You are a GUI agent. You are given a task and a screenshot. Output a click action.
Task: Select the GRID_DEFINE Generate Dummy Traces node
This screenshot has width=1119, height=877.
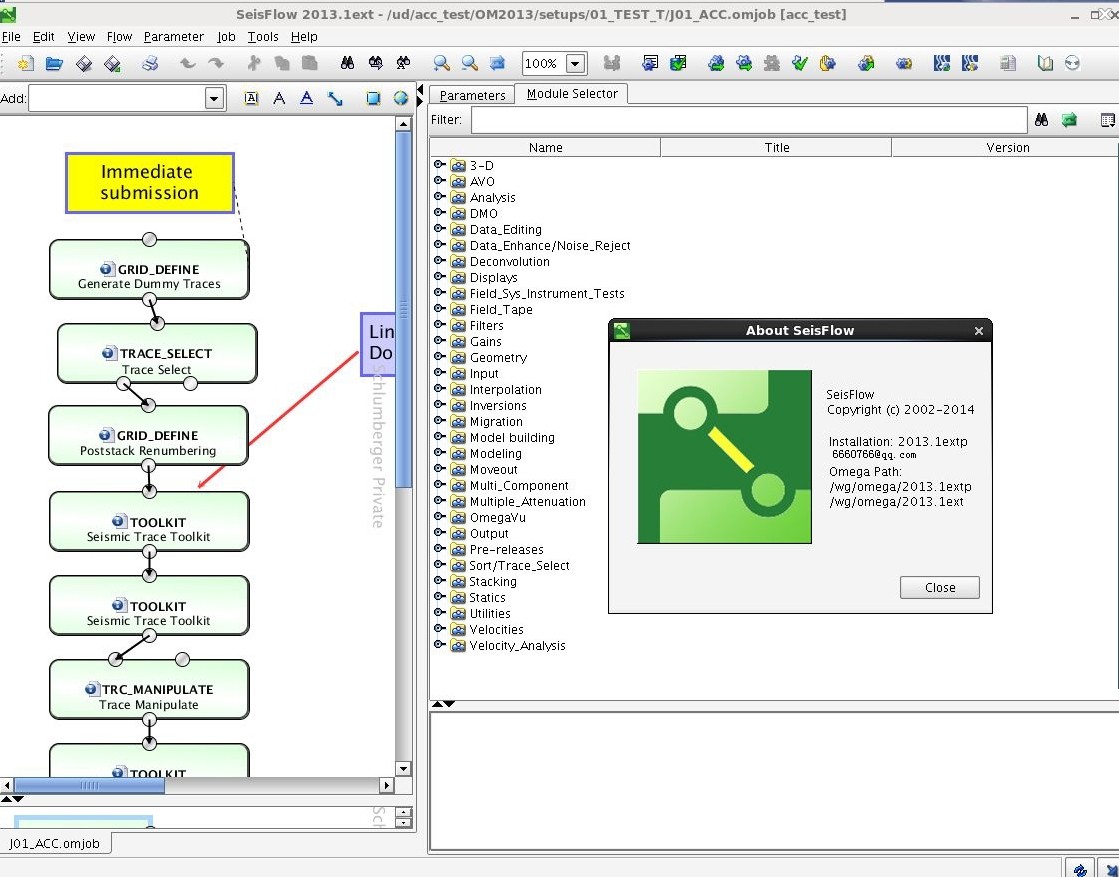tap(149, 270)
